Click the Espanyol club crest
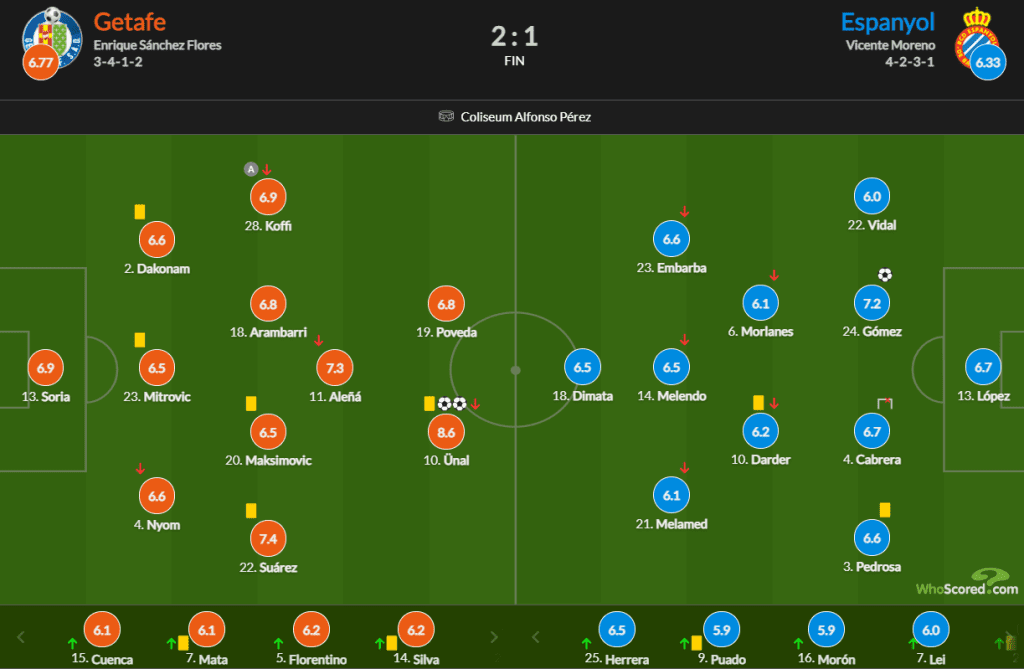Screen dimensions: 1024x669 (x=977, y=37)
